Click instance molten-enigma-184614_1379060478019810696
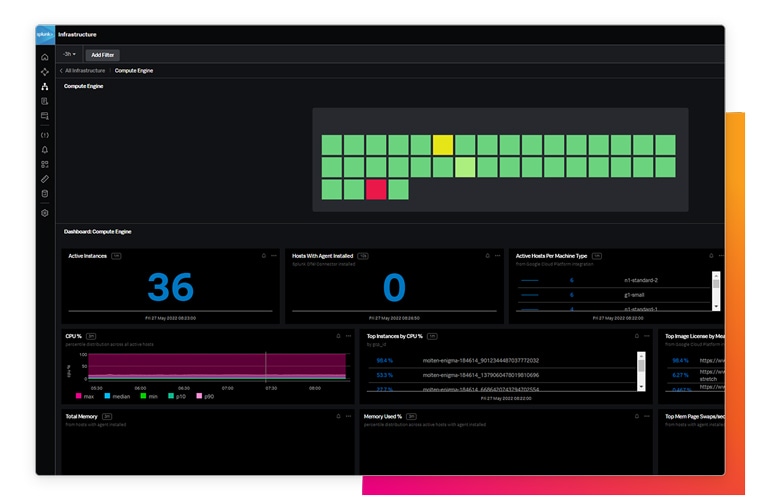This screenshot has height=500, width=760. click(480, 375)
